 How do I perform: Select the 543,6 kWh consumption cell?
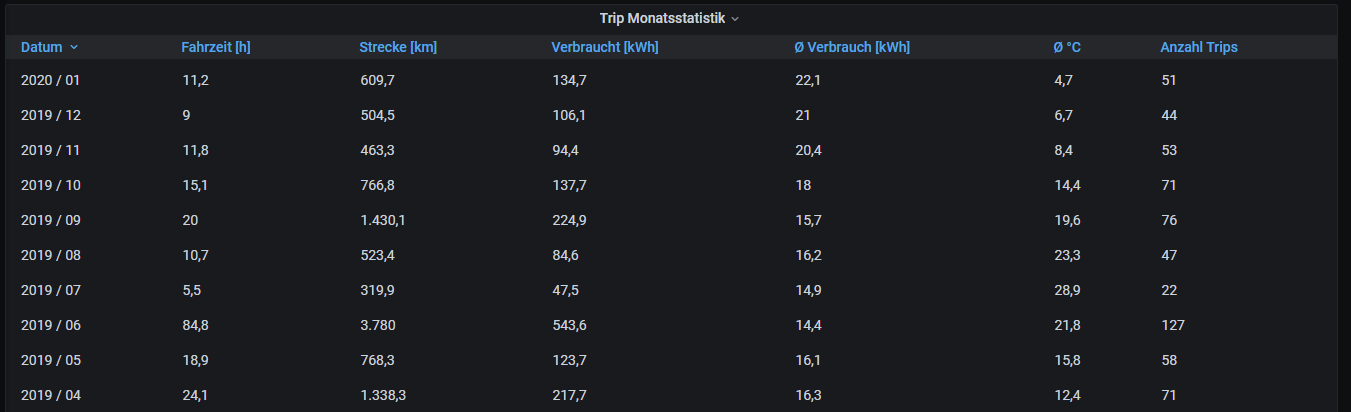568,325
